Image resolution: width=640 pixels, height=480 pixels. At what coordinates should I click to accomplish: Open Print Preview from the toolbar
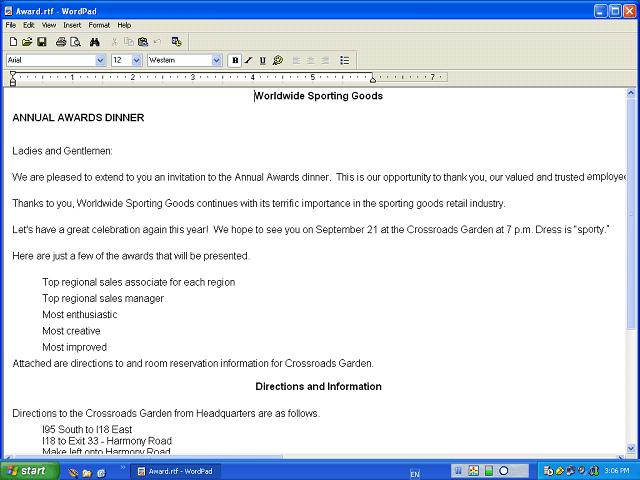[76, 42]
